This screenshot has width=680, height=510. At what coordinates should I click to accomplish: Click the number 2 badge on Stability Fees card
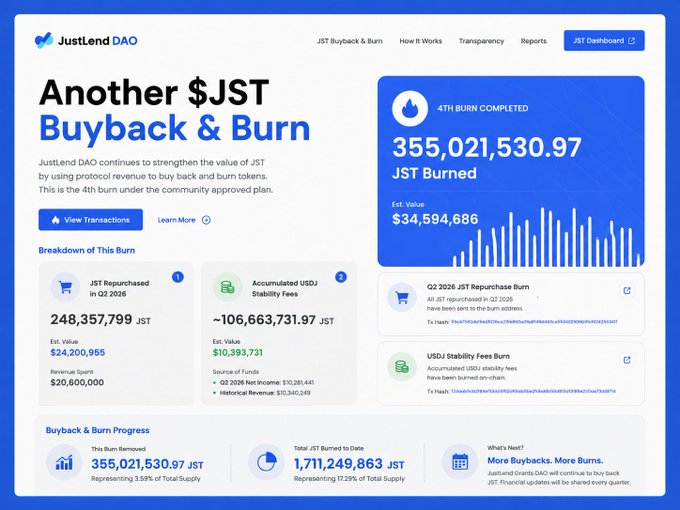coord(341,277)
